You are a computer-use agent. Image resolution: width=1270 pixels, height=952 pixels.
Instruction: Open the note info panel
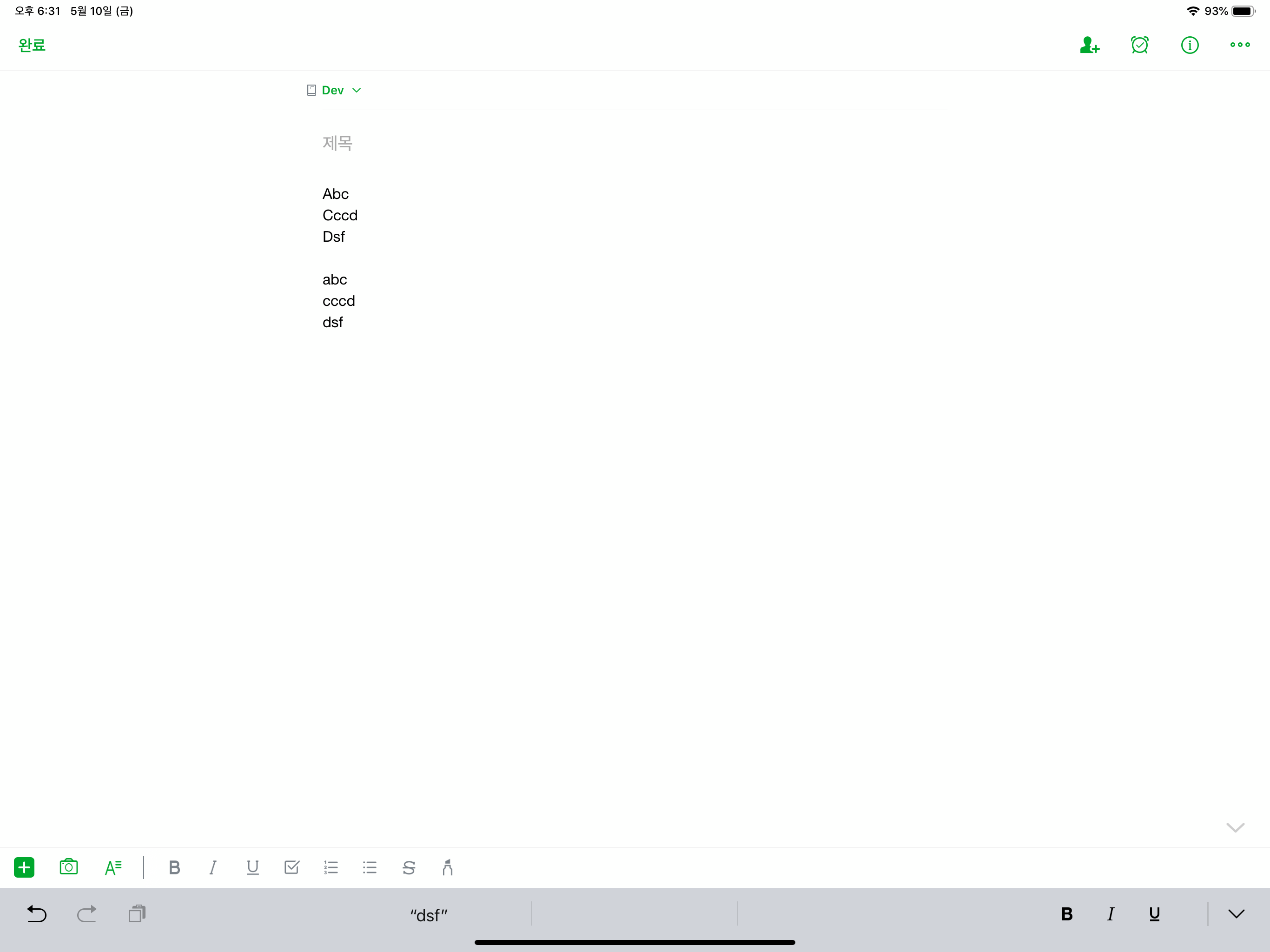[1190, 45]
